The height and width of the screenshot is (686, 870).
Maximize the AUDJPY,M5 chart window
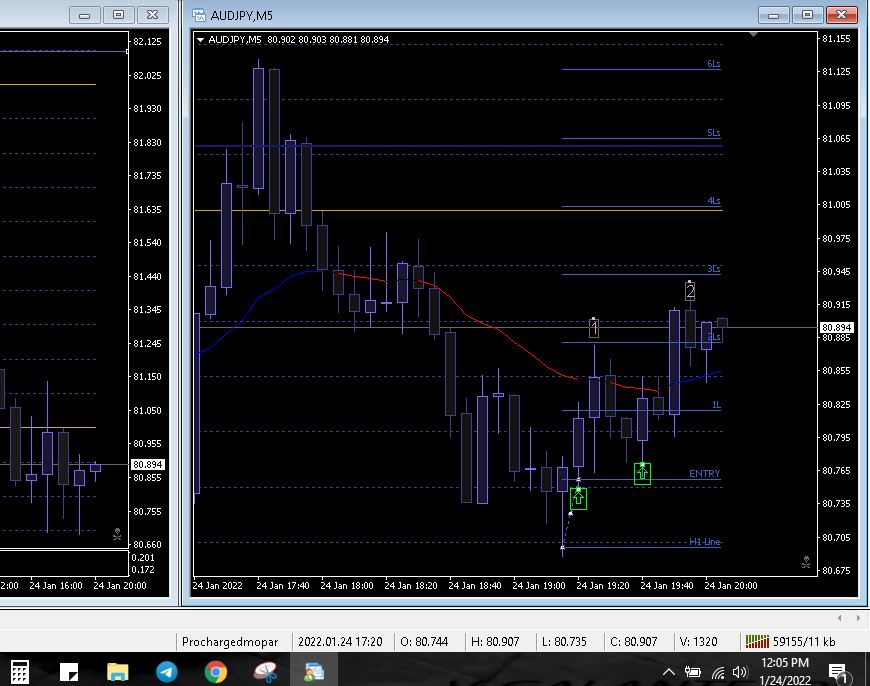pos(808,15)
